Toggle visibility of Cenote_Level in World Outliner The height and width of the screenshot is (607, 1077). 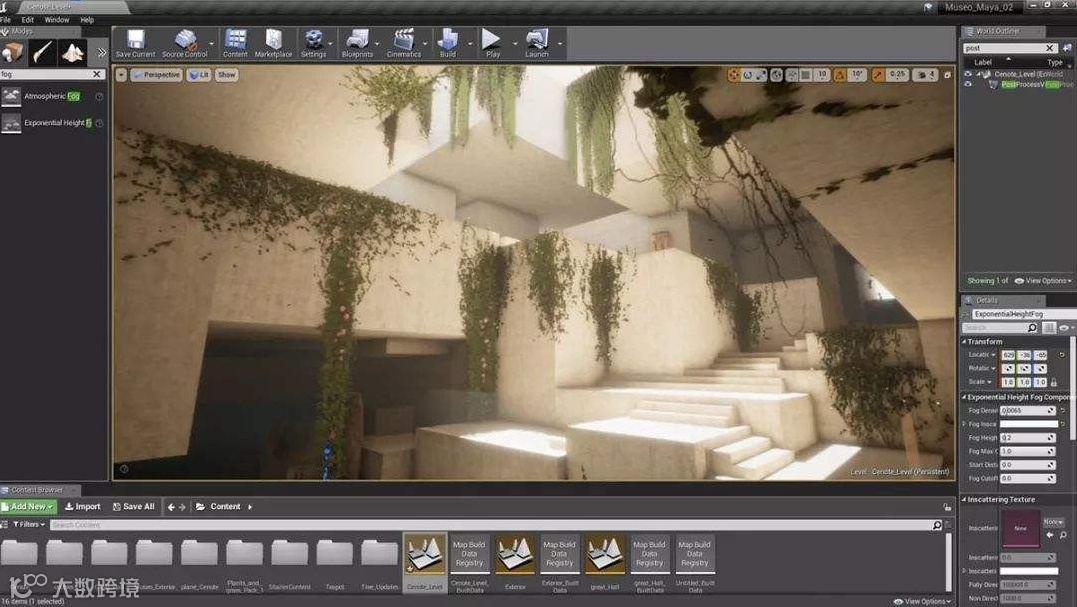click(967, 74)
